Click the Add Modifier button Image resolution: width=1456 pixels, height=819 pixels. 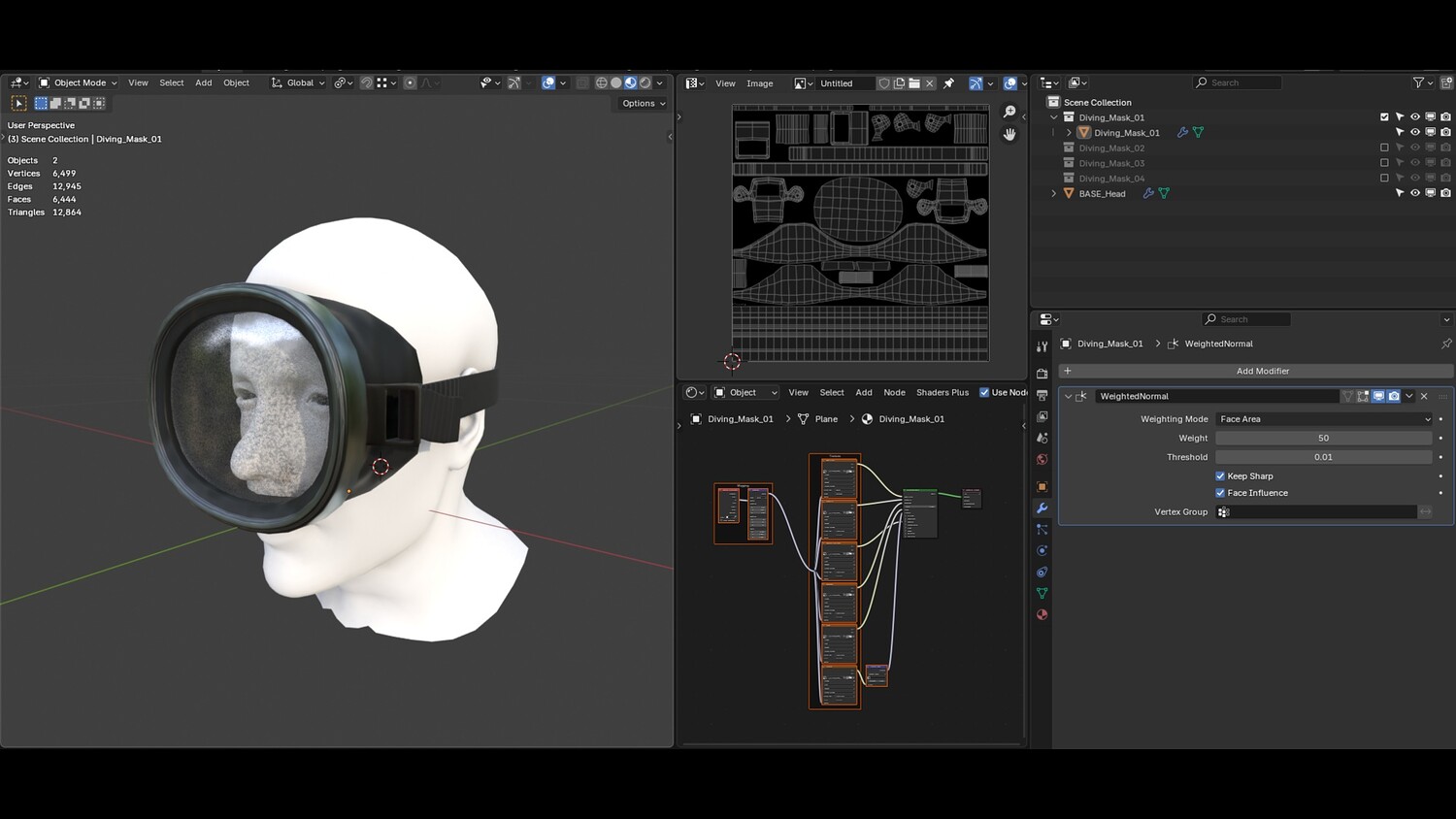click(x=1262, y=371)
